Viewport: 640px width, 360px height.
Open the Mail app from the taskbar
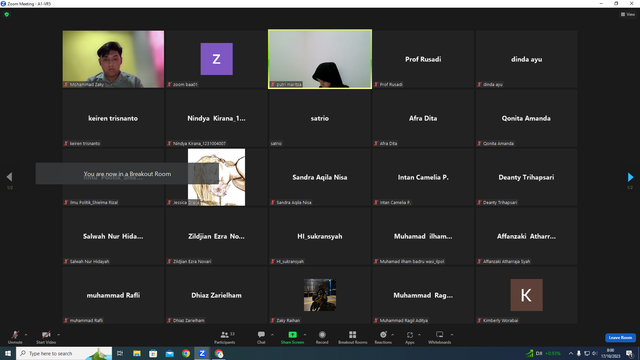[169, 353]
